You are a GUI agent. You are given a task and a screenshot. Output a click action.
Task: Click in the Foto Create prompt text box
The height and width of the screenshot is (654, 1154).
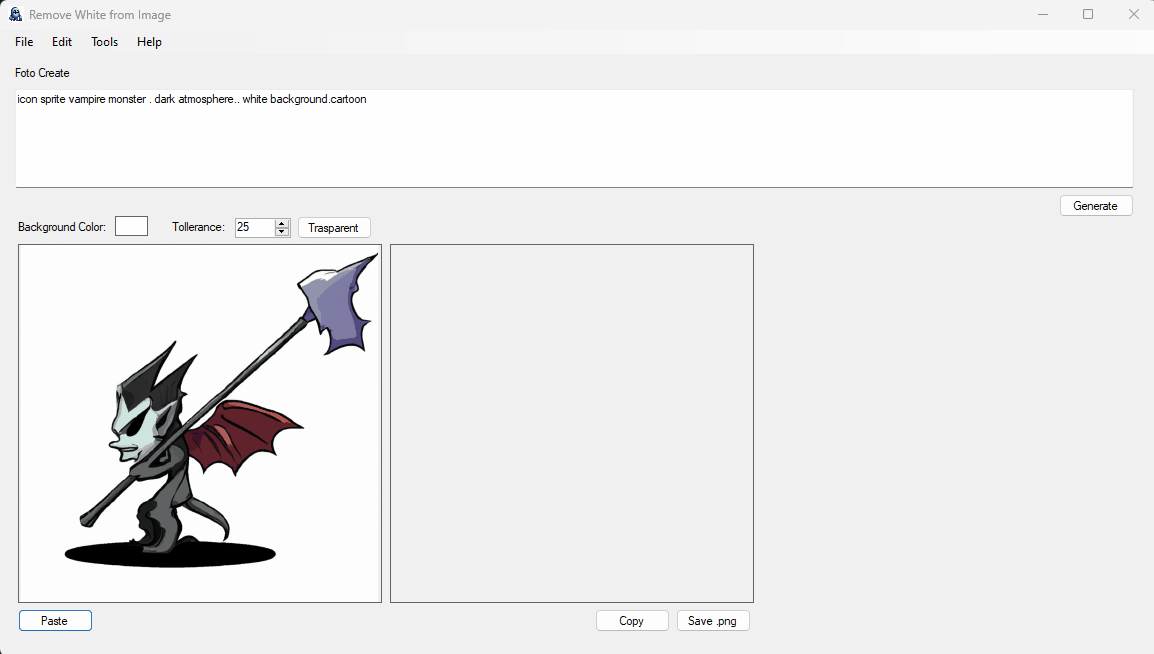574,138
